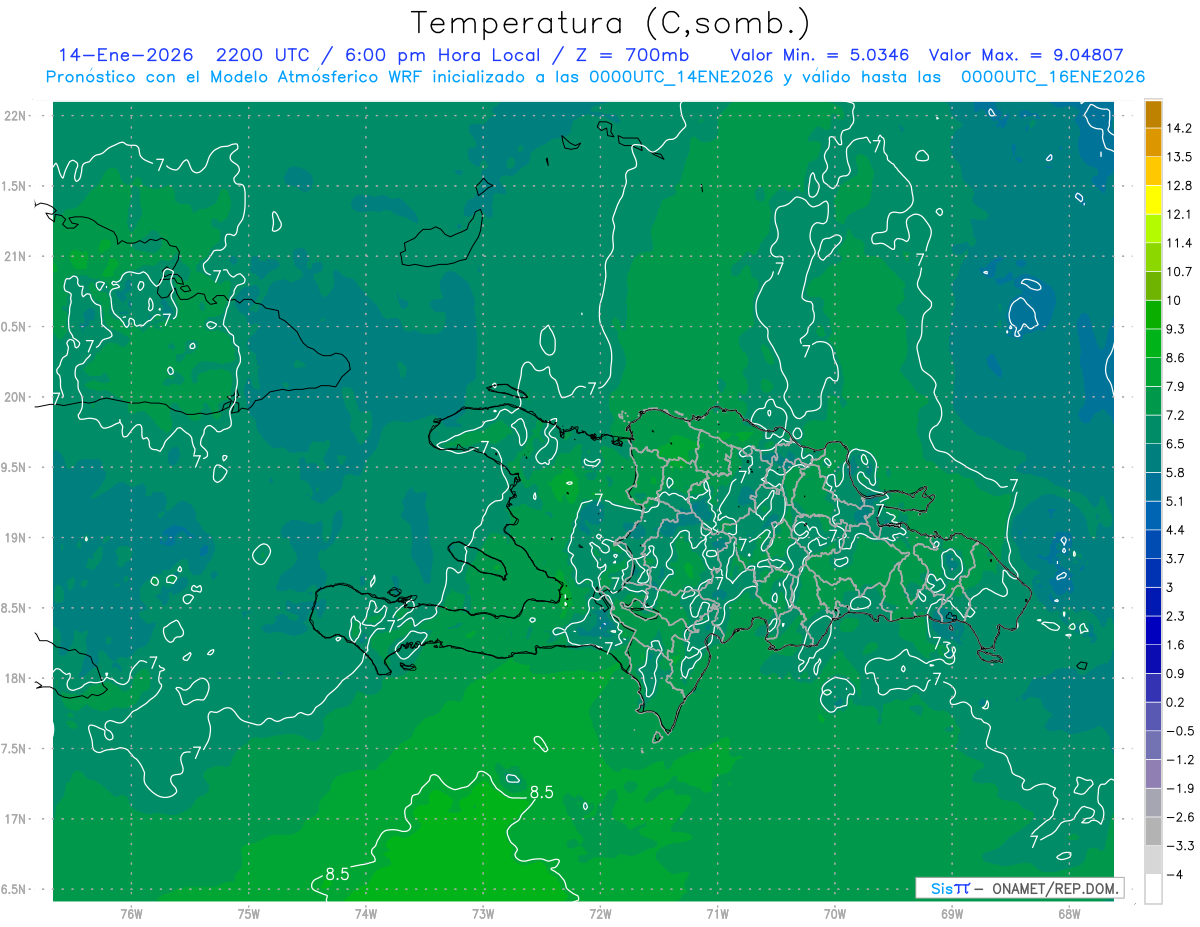Click the "4.4" color bar label
Screen dimensions: 1200x927
[1175, 530]
